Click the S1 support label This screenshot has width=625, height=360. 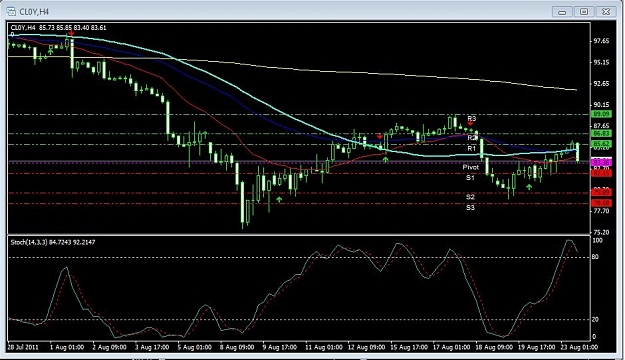point(470,177)
